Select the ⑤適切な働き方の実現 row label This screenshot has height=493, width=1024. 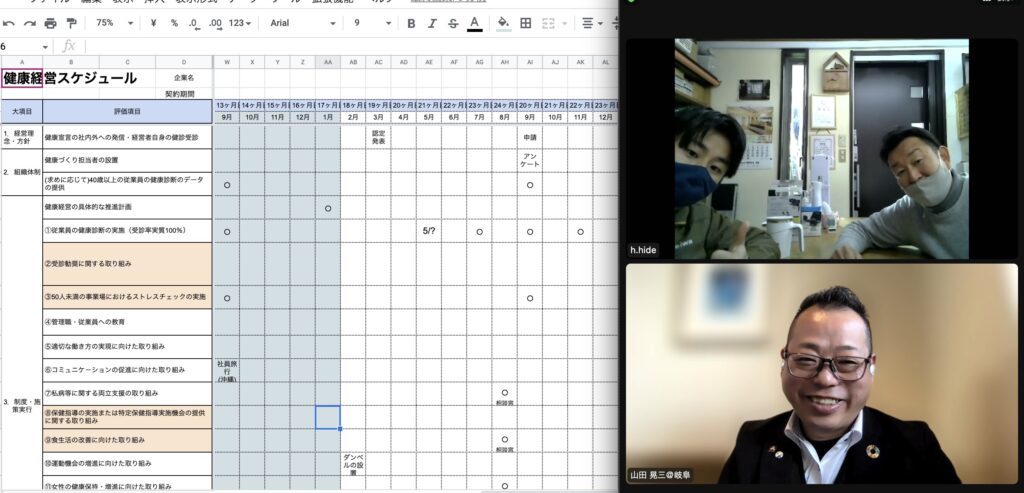[x=127, y=346]
